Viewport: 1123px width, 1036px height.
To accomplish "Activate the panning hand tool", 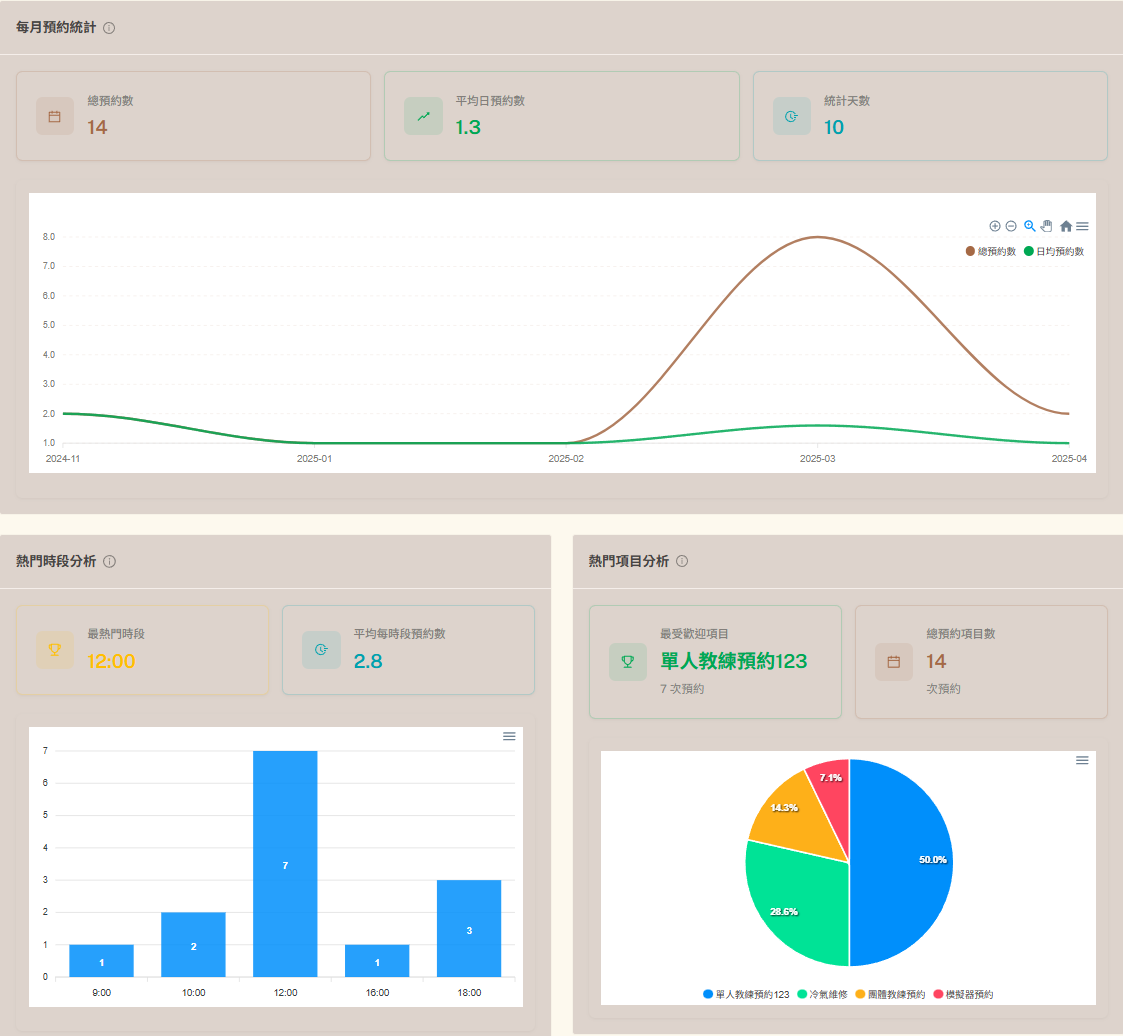I will (x=1047, y=226).
